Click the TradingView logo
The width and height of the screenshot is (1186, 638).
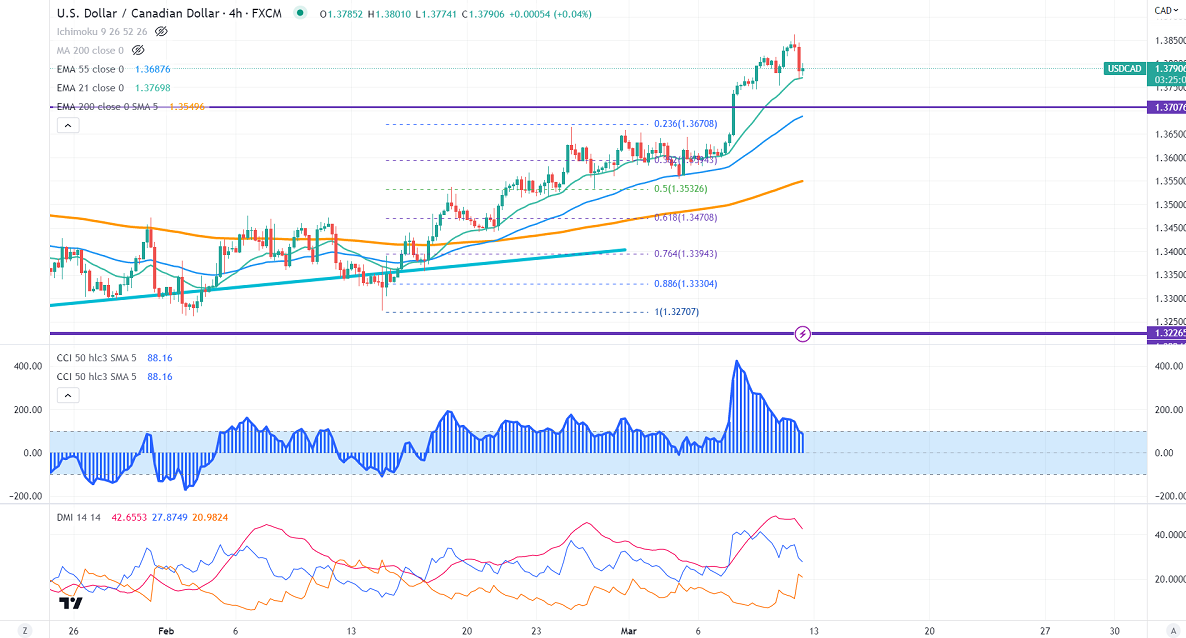[x=70, y=603]
